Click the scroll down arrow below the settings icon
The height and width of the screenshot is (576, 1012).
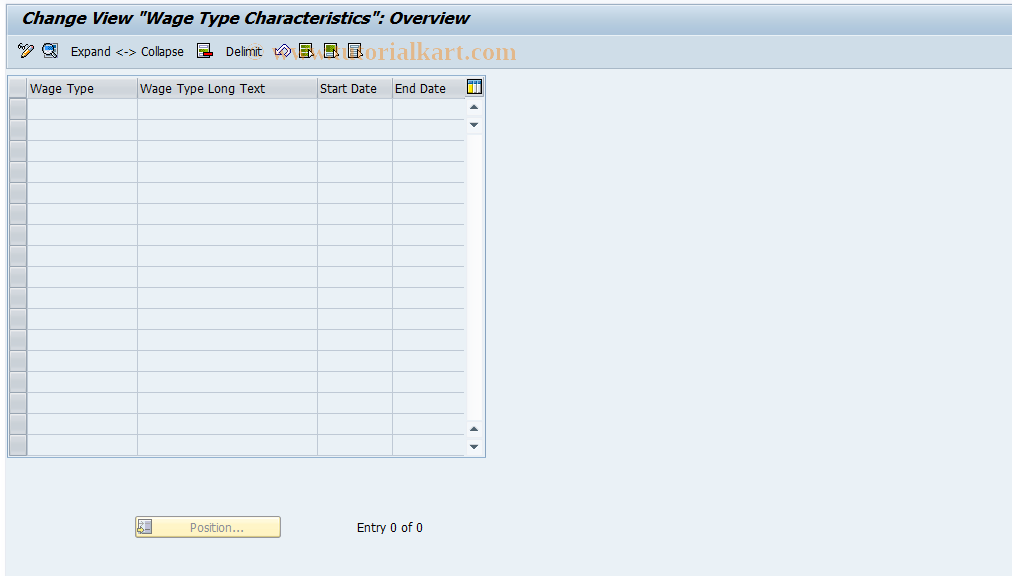[x=474, y=125]
